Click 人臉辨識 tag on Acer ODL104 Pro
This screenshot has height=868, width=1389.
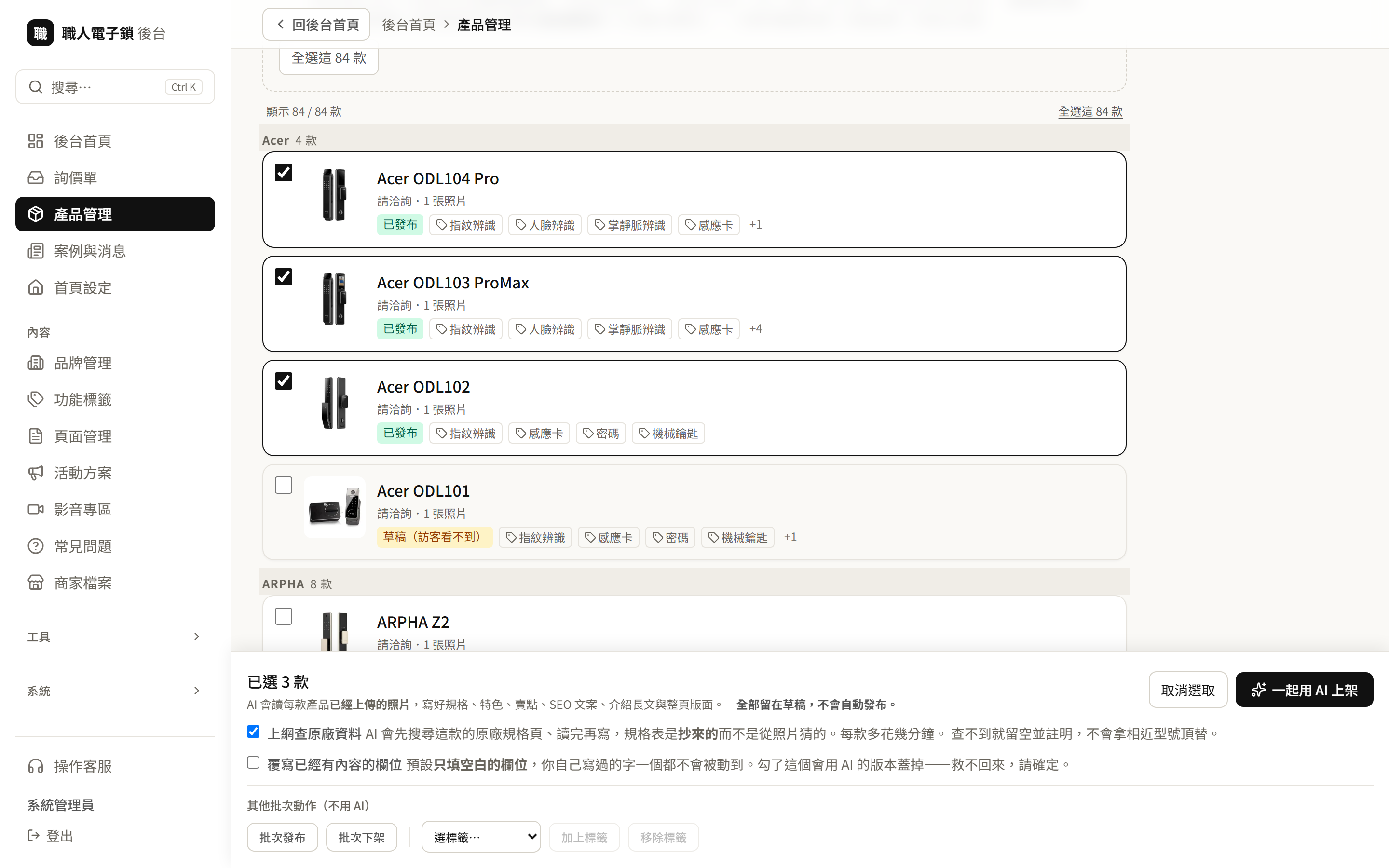pyautogui.click(x=545, y=225)
